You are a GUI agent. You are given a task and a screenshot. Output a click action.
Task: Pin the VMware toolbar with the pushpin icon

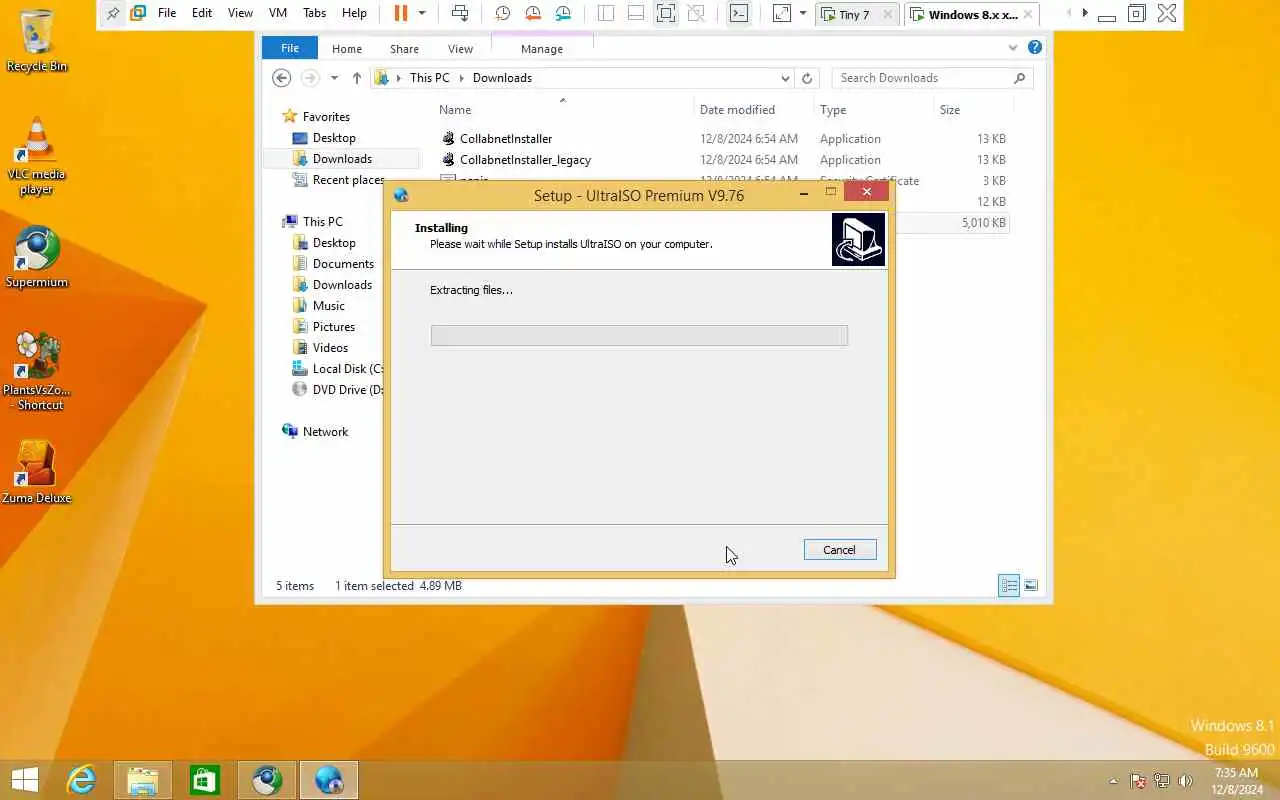click(x=112, y=13)
